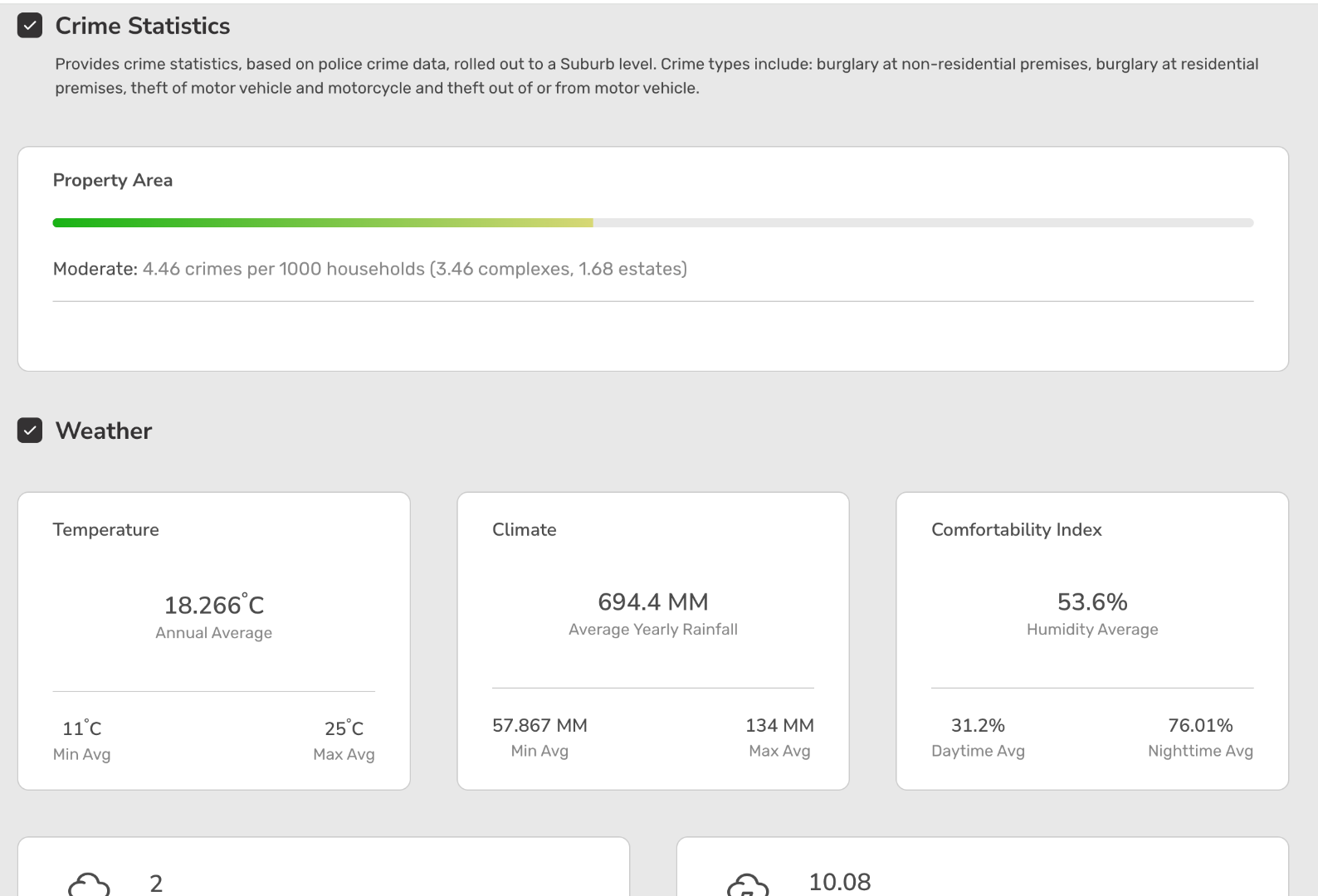
Task: Click the 18.266°C annual average value
Action: pos(213,605)
